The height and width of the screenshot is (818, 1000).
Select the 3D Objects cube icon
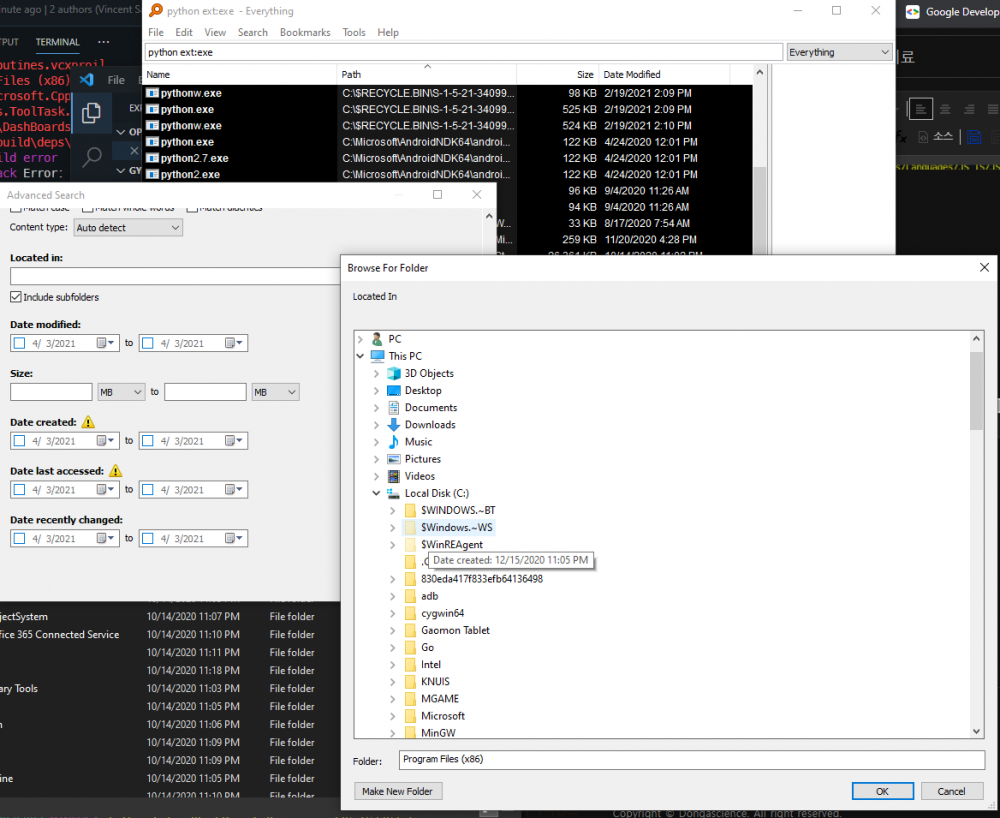pos(394,374)
